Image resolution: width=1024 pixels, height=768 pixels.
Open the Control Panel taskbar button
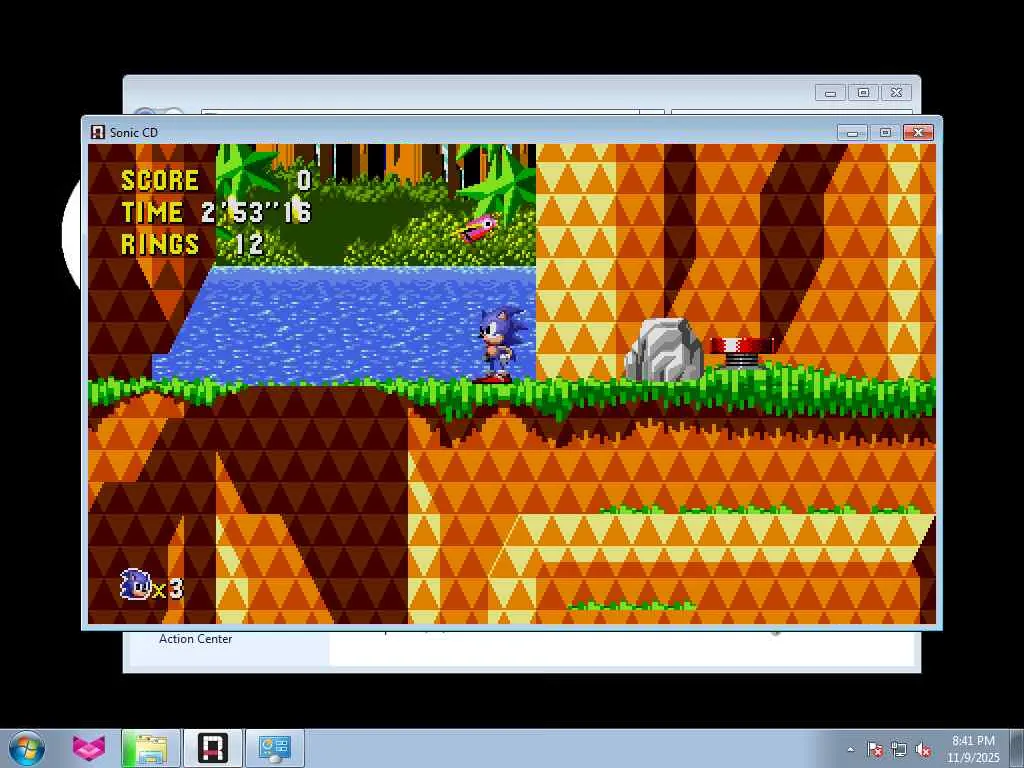(x=274, y=748)
